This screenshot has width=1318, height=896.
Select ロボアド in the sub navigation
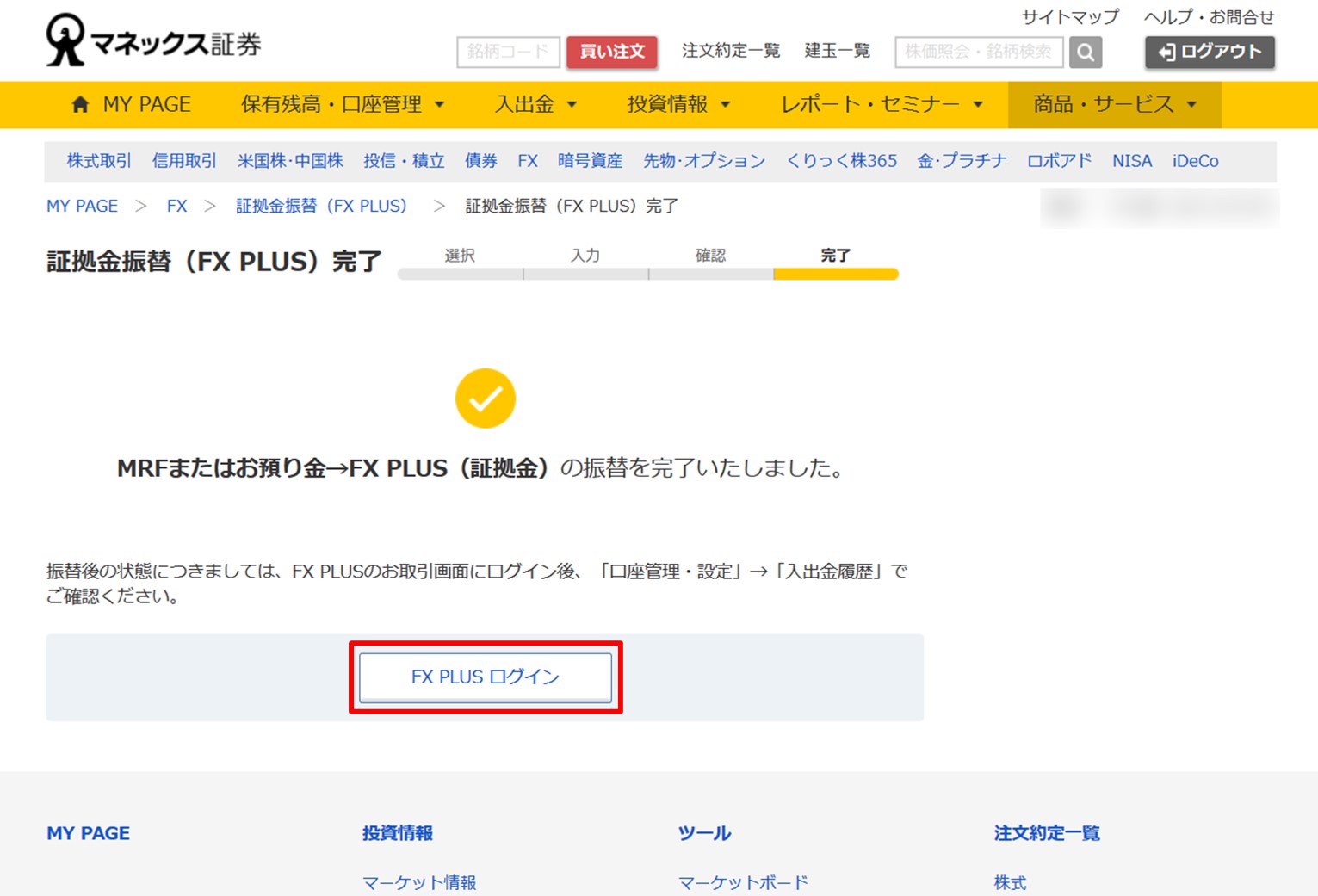point(1059,161)
